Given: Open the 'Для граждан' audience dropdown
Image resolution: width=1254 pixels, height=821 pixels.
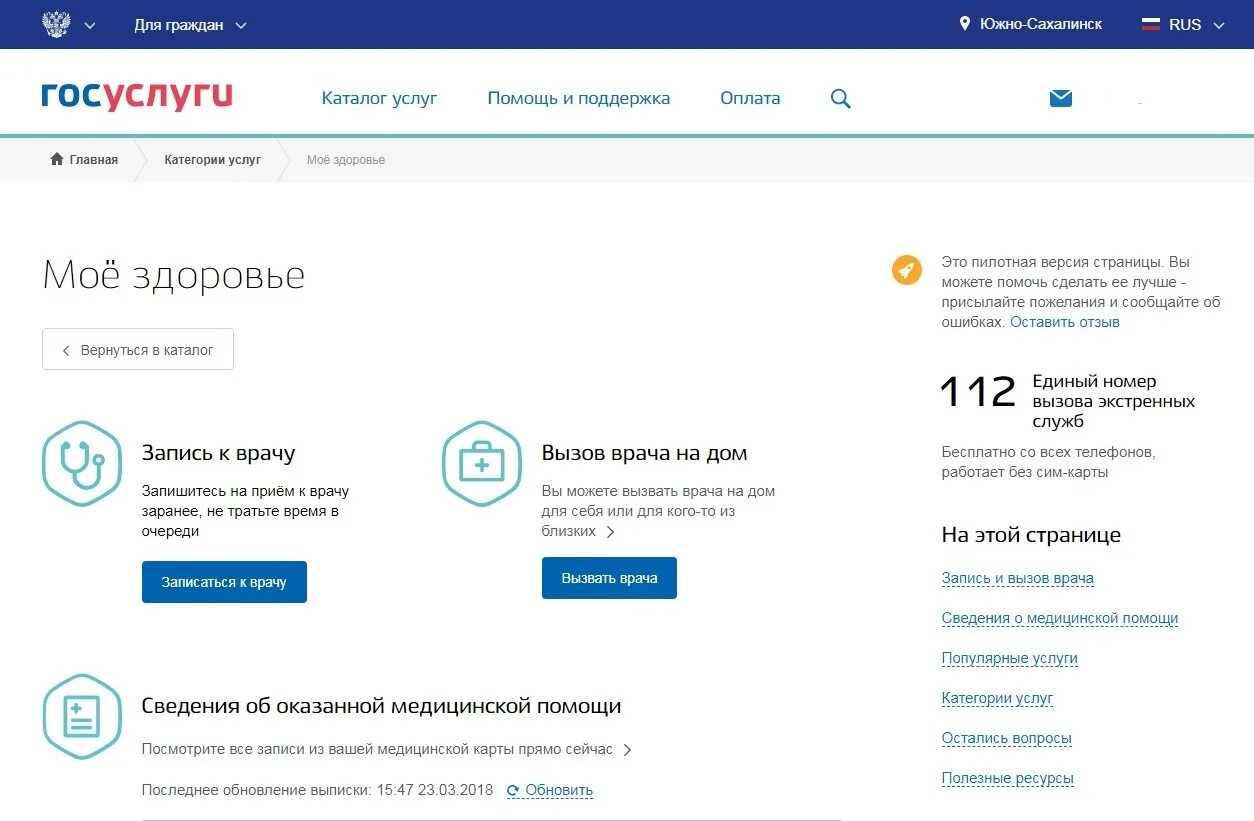Looking at the screenshot, I should (190, 25).
